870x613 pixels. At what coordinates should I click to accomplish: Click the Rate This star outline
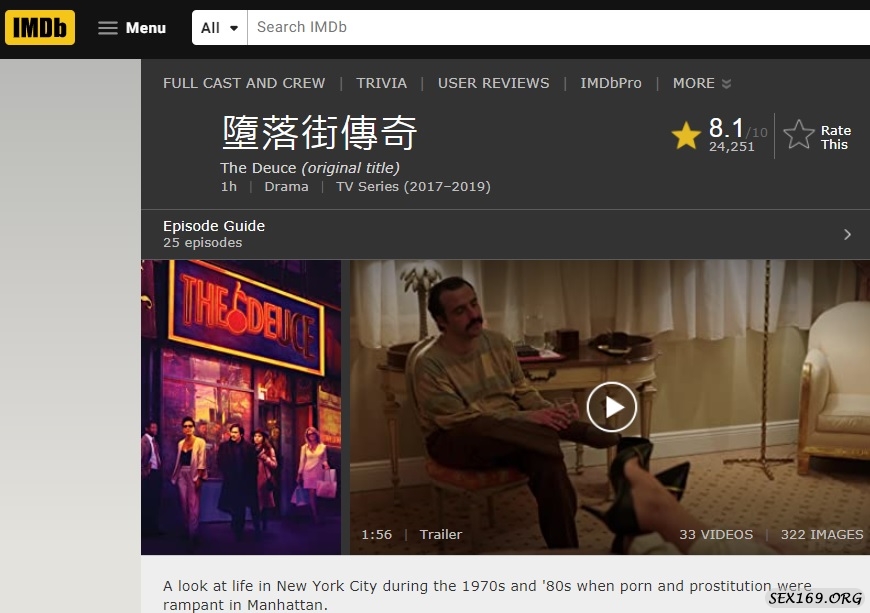(798, 135)
